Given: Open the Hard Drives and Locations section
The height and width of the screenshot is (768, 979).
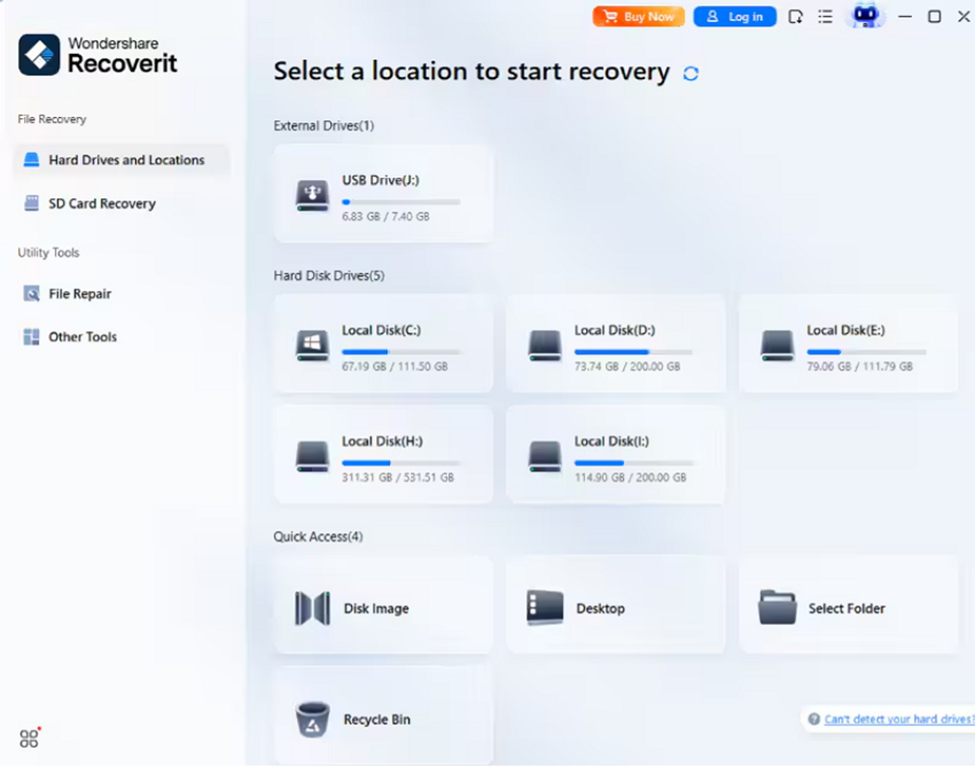Looking at the screenshot, I should 121,160.
